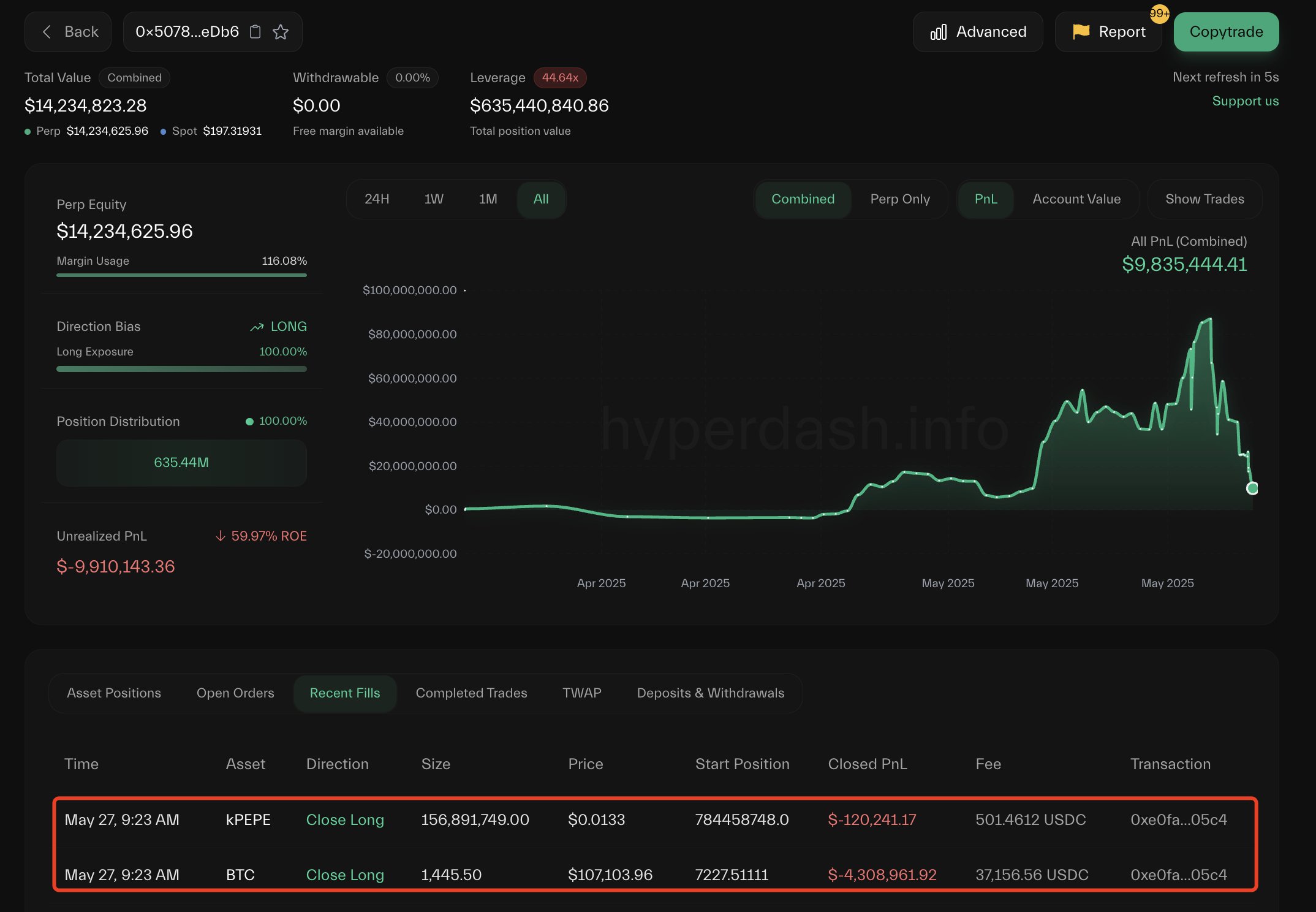This screenshot has width=1316, height=912.
Task: Click the Combined badge beside Total Value
Action: (x=134, y=78)
